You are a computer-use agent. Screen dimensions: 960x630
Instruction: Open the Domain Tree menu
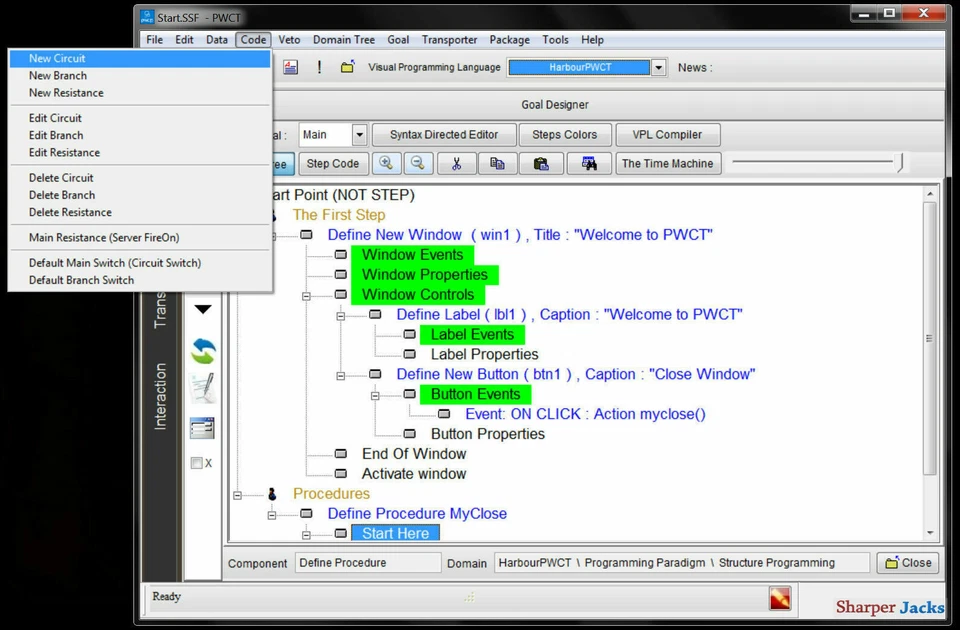coord(343,40)
